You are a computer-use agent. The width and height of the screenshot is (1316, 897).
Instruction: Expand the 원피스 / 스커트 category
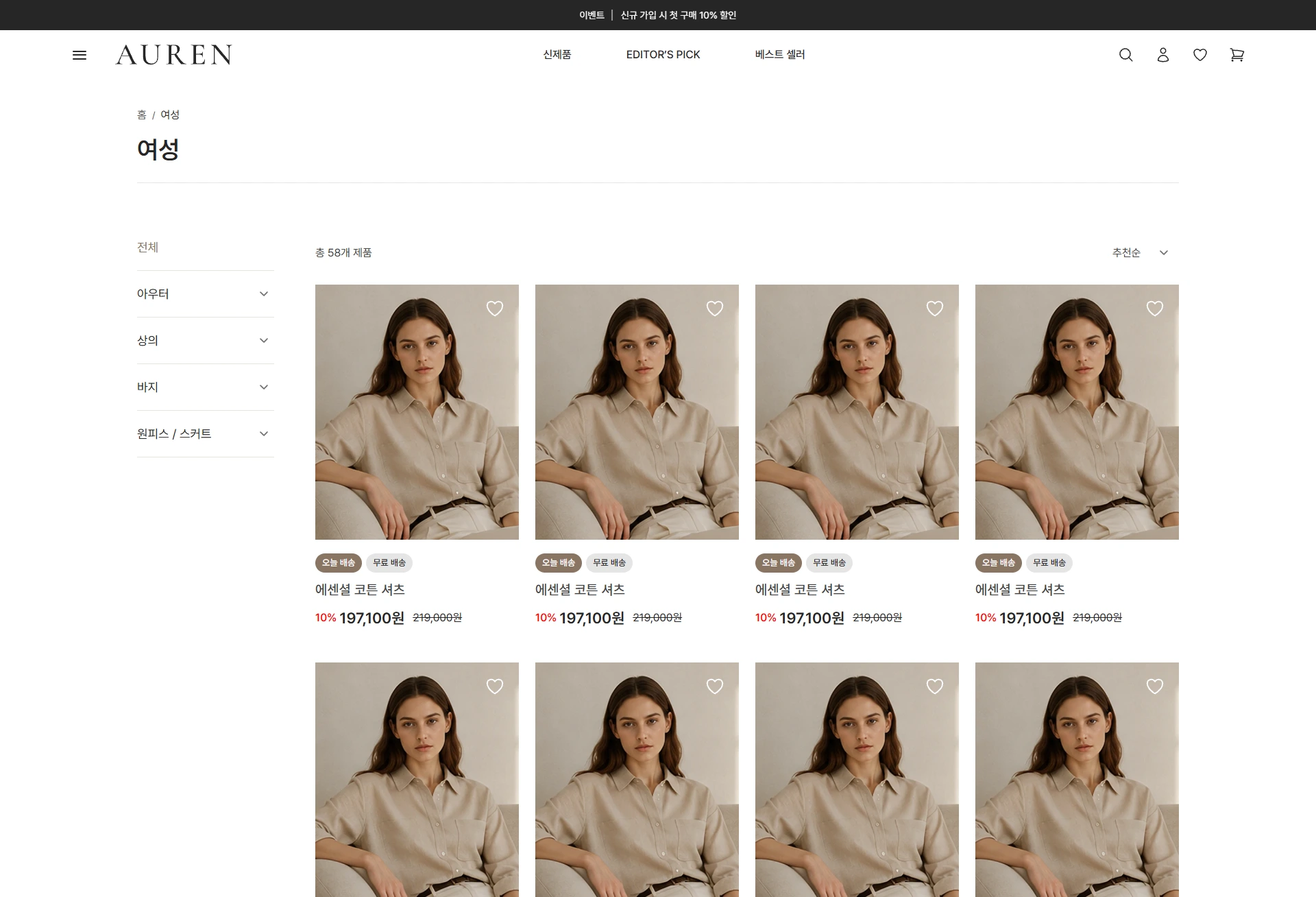(x=206, y=434)
